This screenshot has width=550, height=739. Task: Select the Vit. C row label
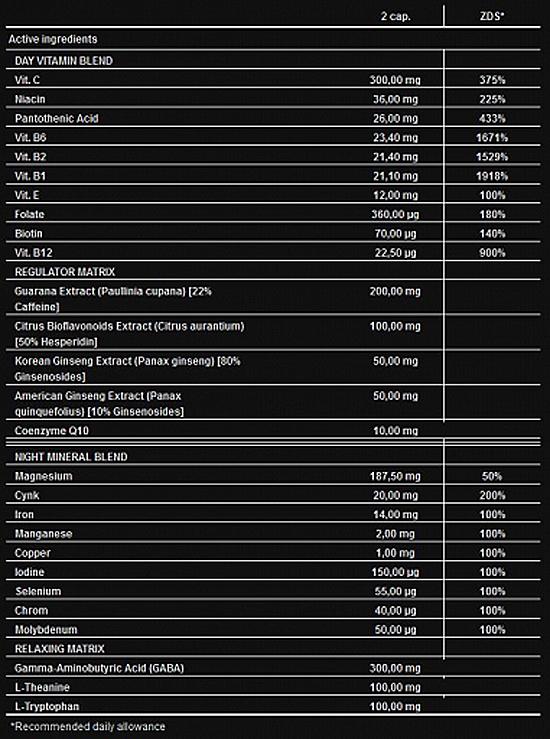tap(27, 80)
